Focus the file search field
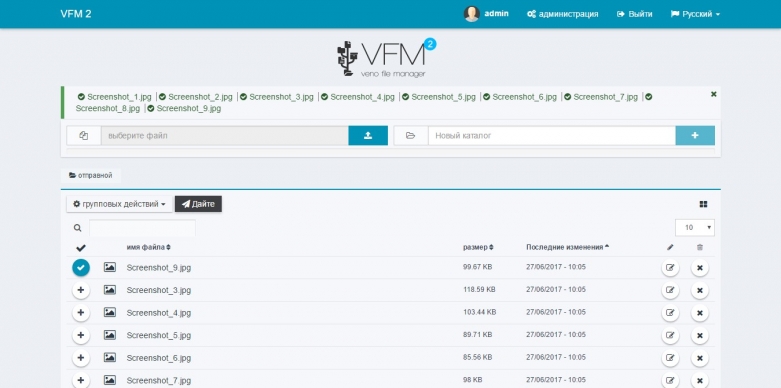This screenshot has width=781, height=388. coord(142,228)
